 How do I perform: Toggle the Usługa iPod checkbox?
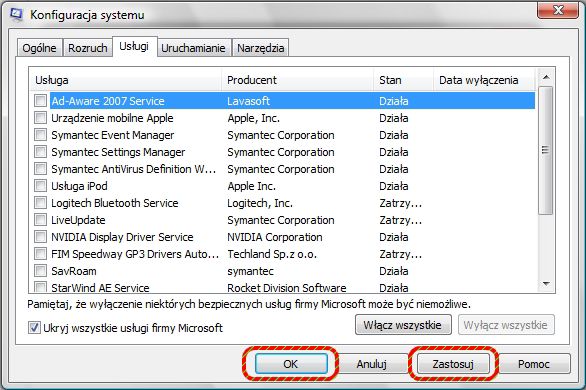tap(40, 186)
